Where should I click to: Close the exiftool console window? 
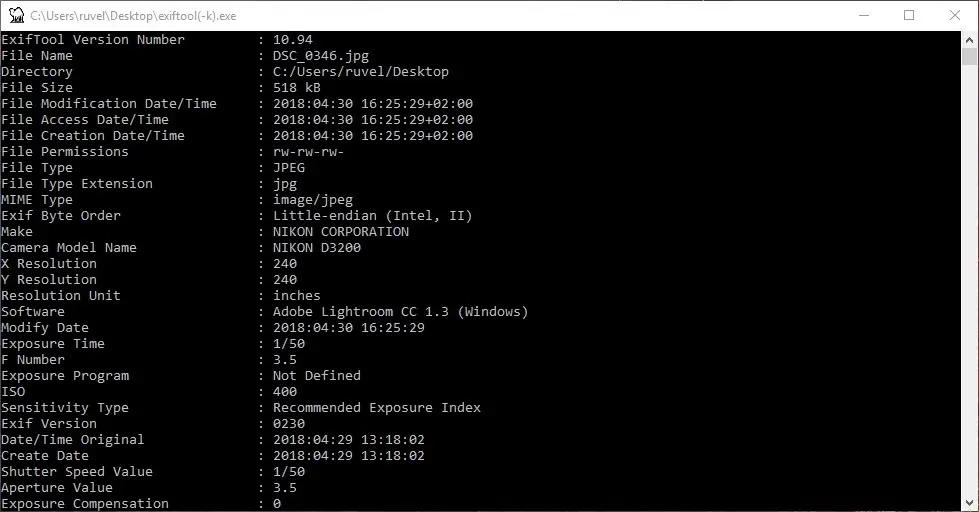[x=955, y=15]
